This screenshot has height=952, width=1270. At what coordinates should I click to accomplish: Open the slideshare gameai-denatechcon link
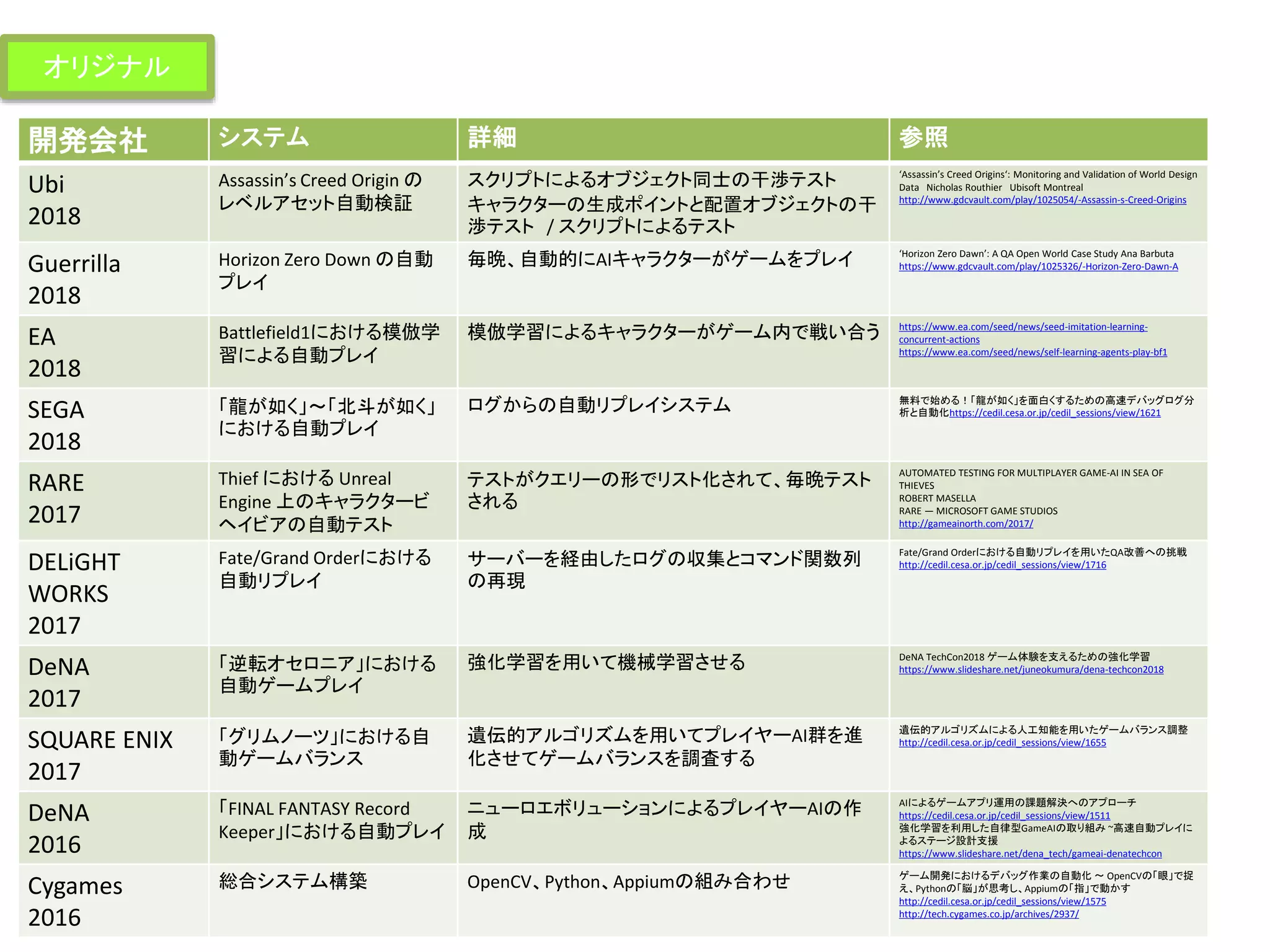point(1031,854)
